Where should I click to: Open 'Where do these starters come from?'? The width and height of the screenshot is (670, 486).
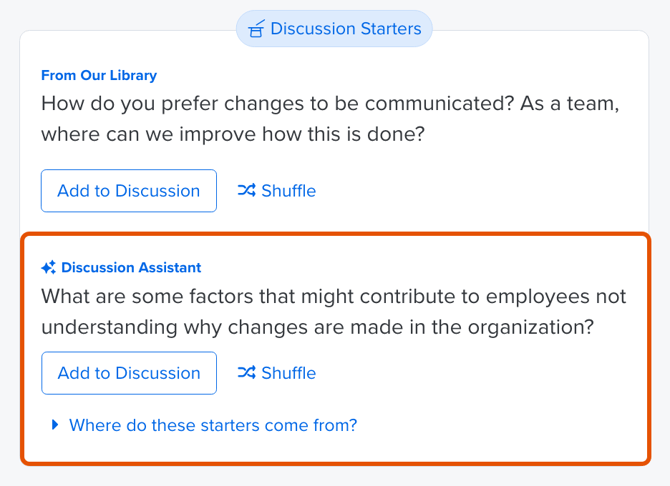click(213, 425)
